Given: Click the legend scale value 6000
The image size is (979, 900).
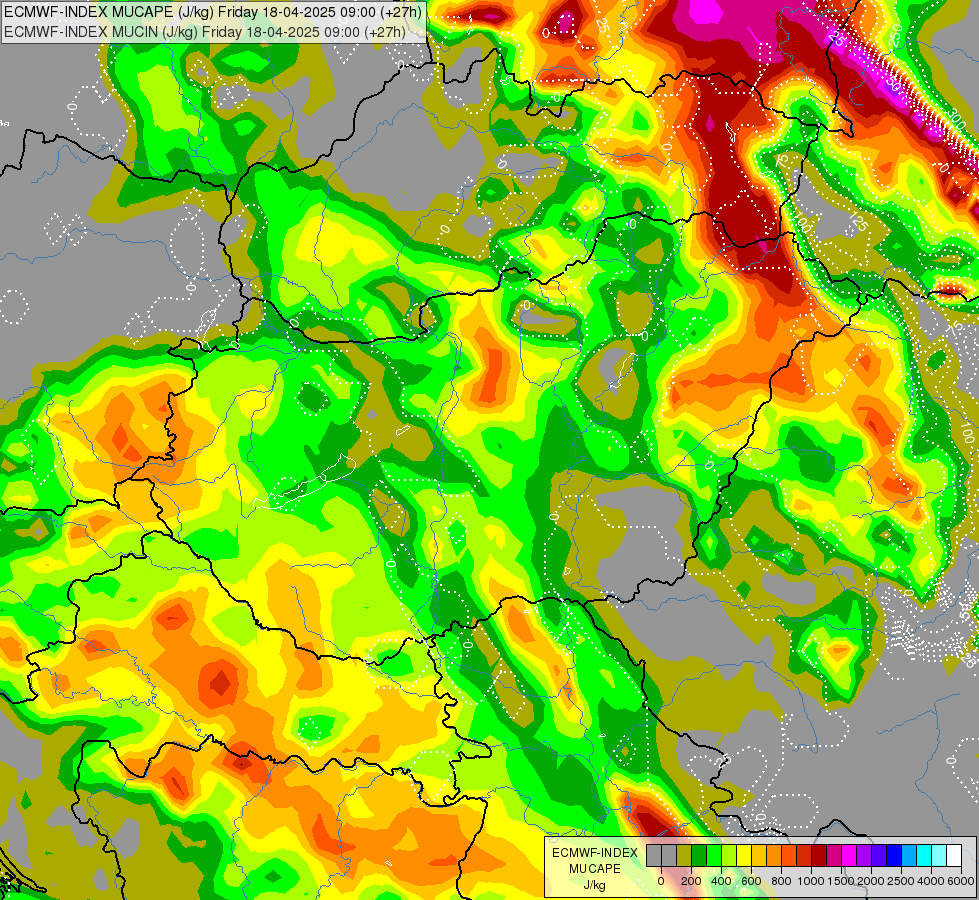Looking at the screenshot, I should tap(961, 881).
